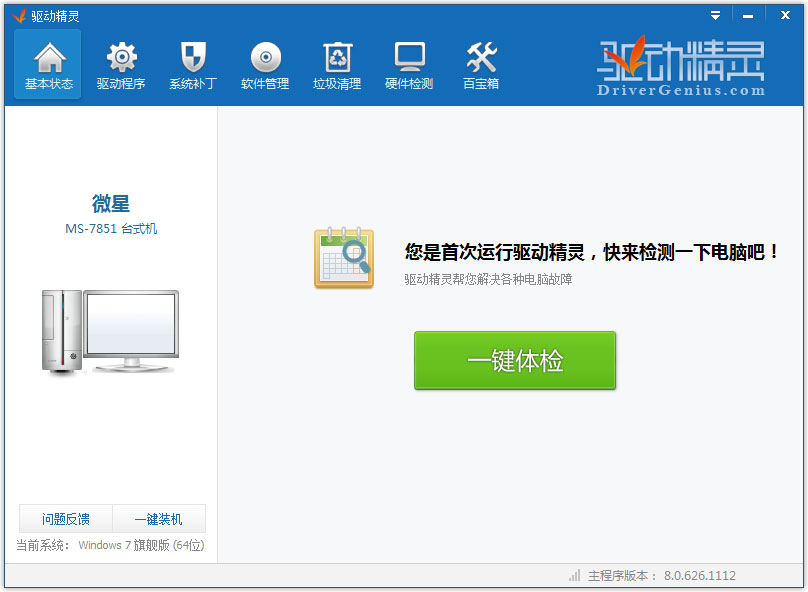
Task: Open the 基本状态 home tab
Action: pos(48,64)
